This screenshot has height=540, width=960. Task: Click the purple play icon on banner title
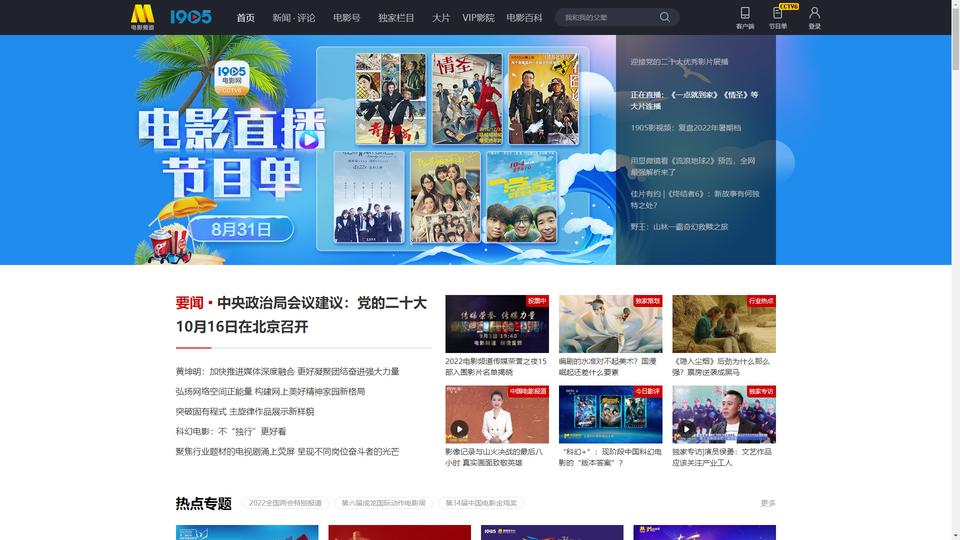coord(310,140)
